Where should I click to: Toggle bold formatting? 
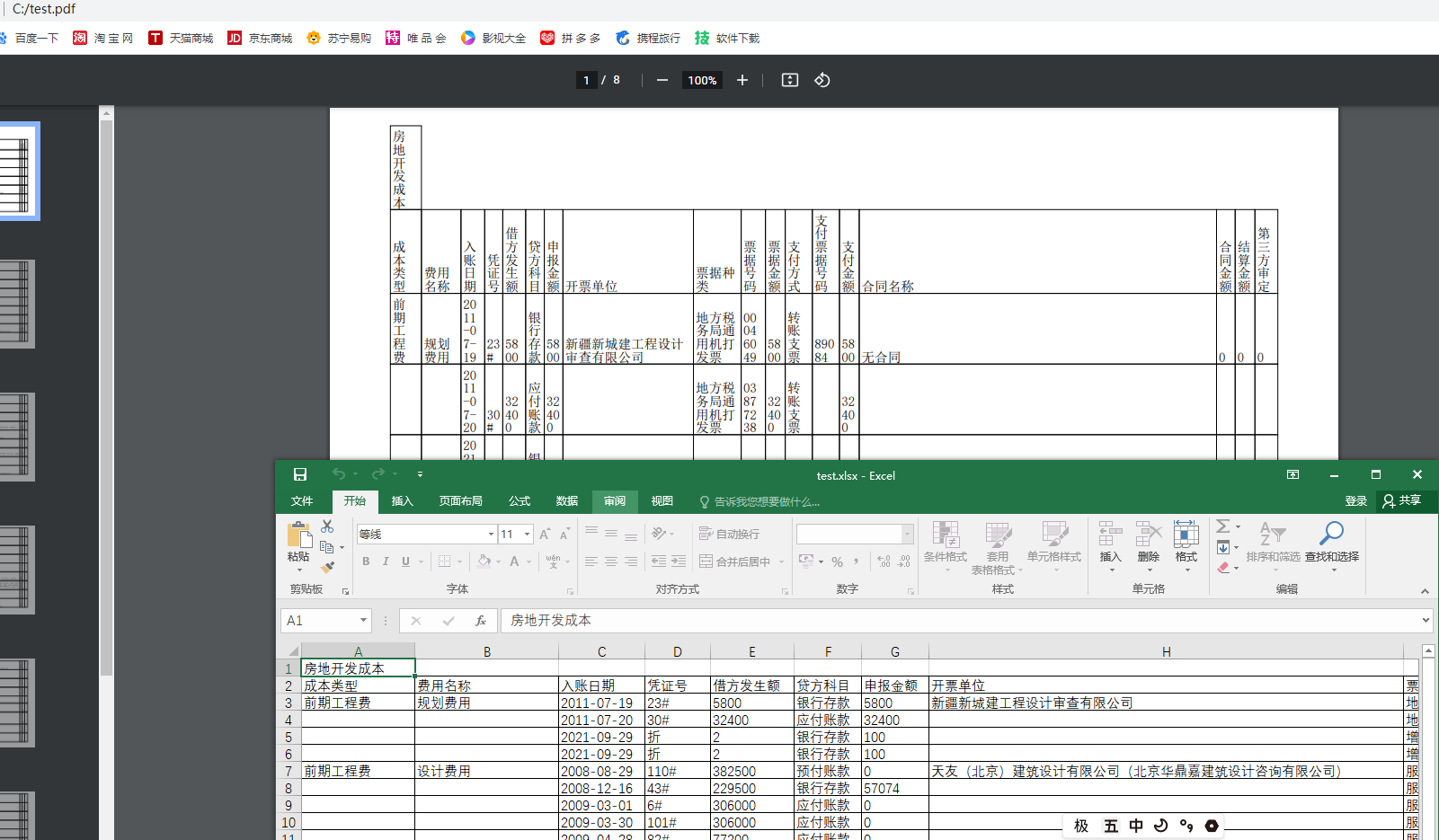pos(366,561)
